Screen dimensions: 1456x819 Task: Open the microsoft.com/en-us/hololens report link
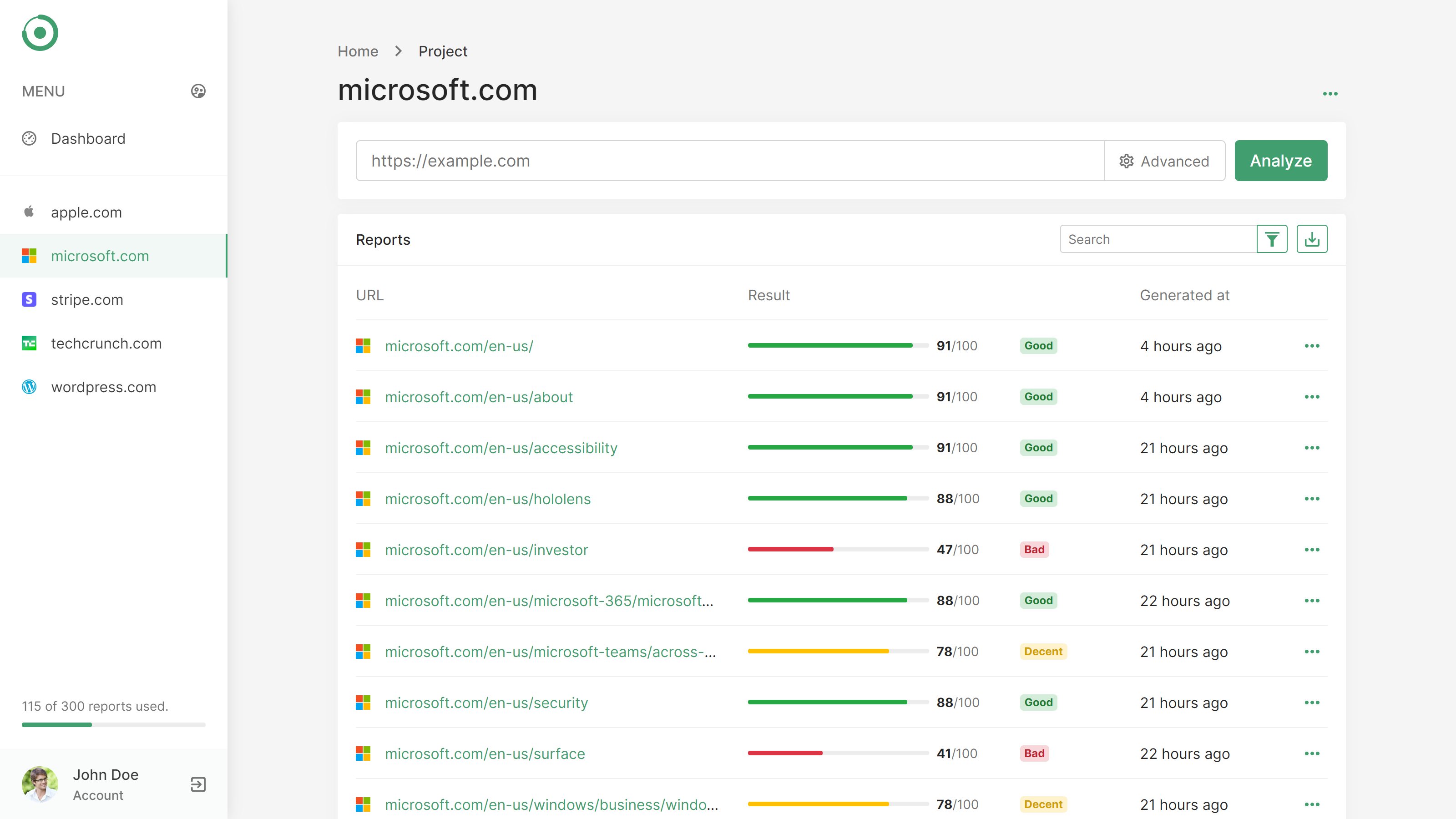(488, 499)
